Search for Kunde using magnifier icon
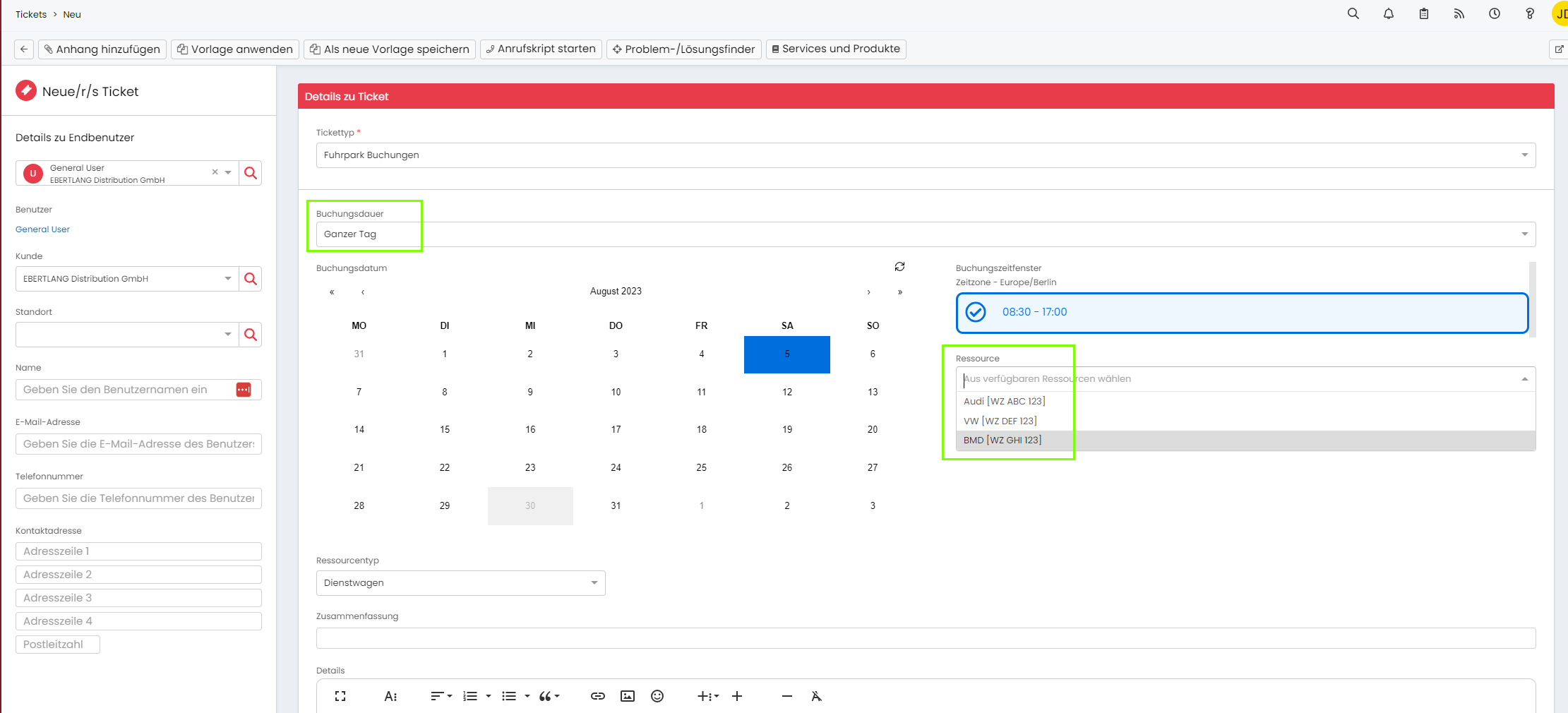The height and width of the screenshot is (713, 1568). pyautogui.click(x=250, y=279)
